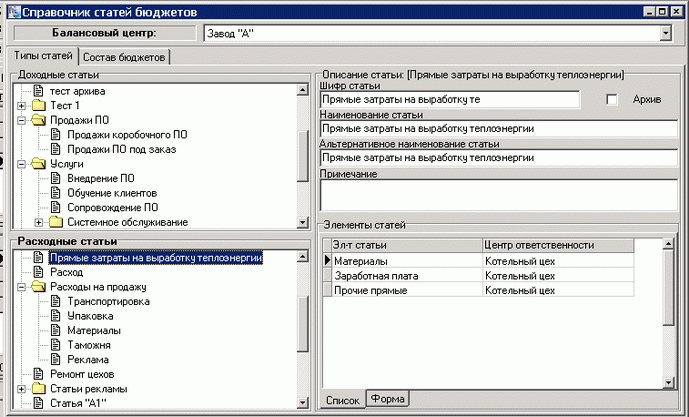Screen dimensions: 689x417
Task: Collapse the 'Услуги' node
Action: pos(22,164)
